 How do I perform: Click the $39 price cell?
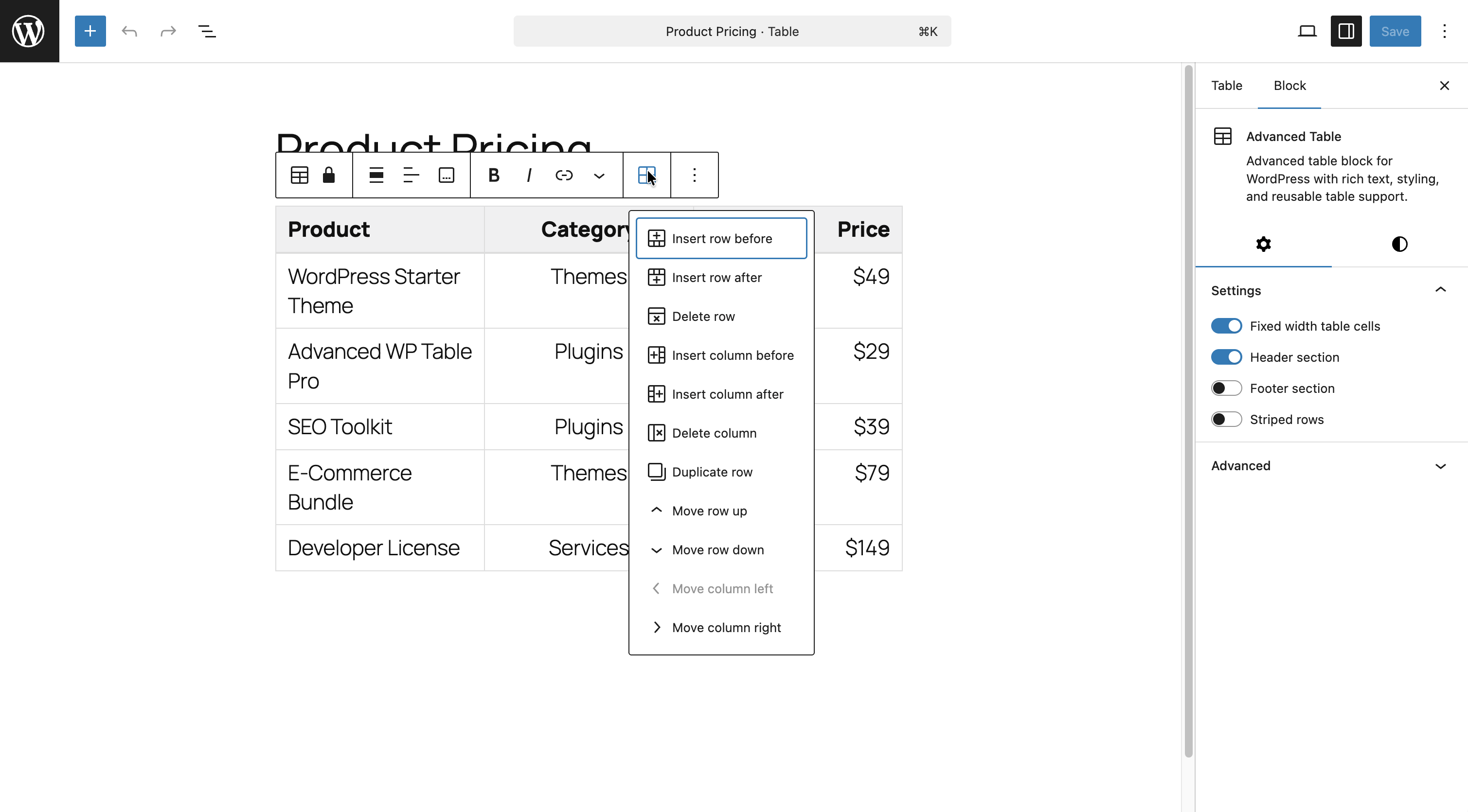click(x=858, y=426)
